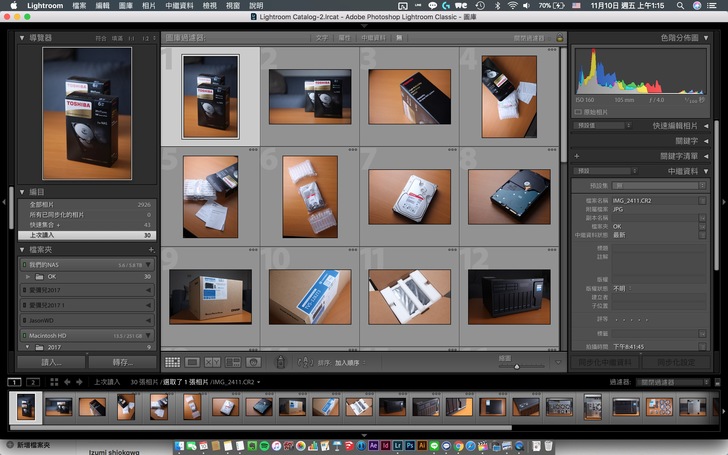The height and width of the screenshot is (455, 728).
Task: Click the Import button
Action: 50,361
